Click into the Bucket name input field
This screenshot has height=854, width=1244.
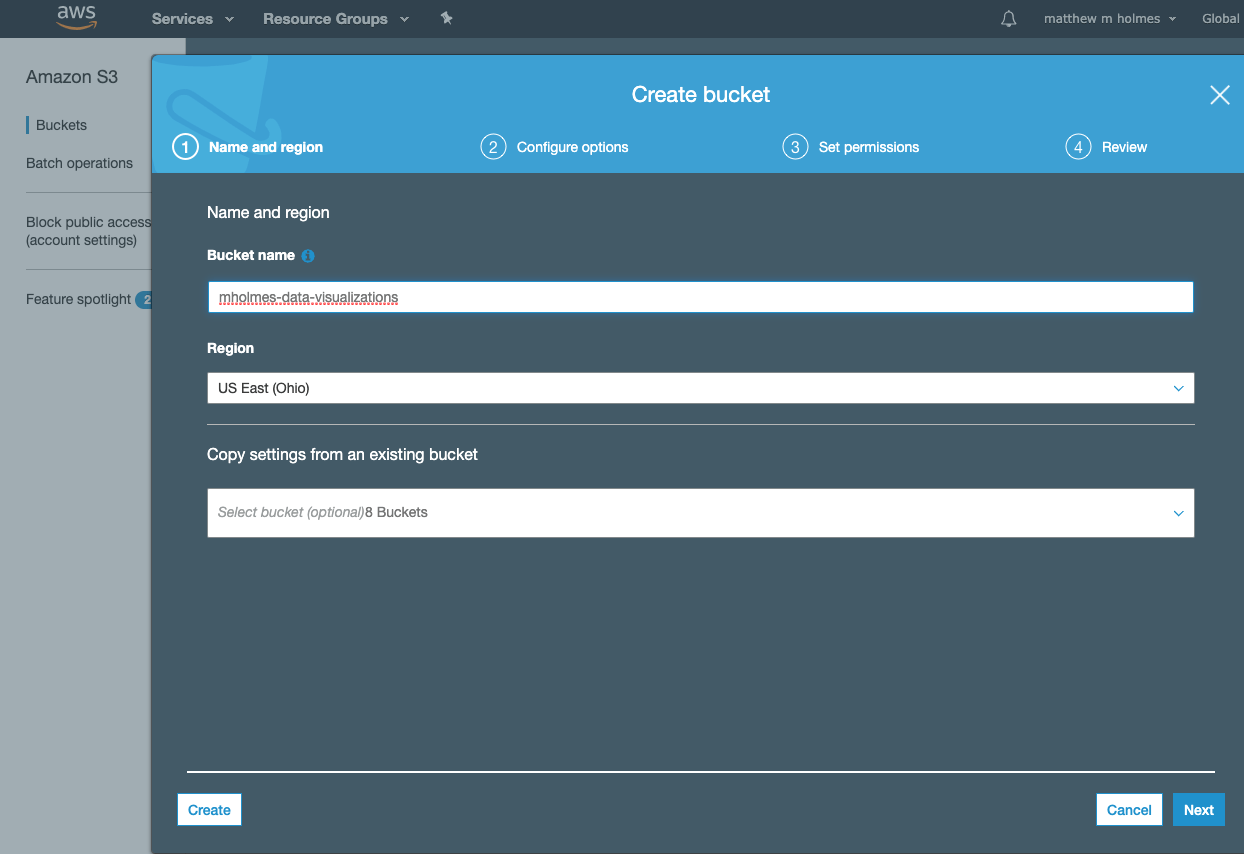tap(700, 297)
